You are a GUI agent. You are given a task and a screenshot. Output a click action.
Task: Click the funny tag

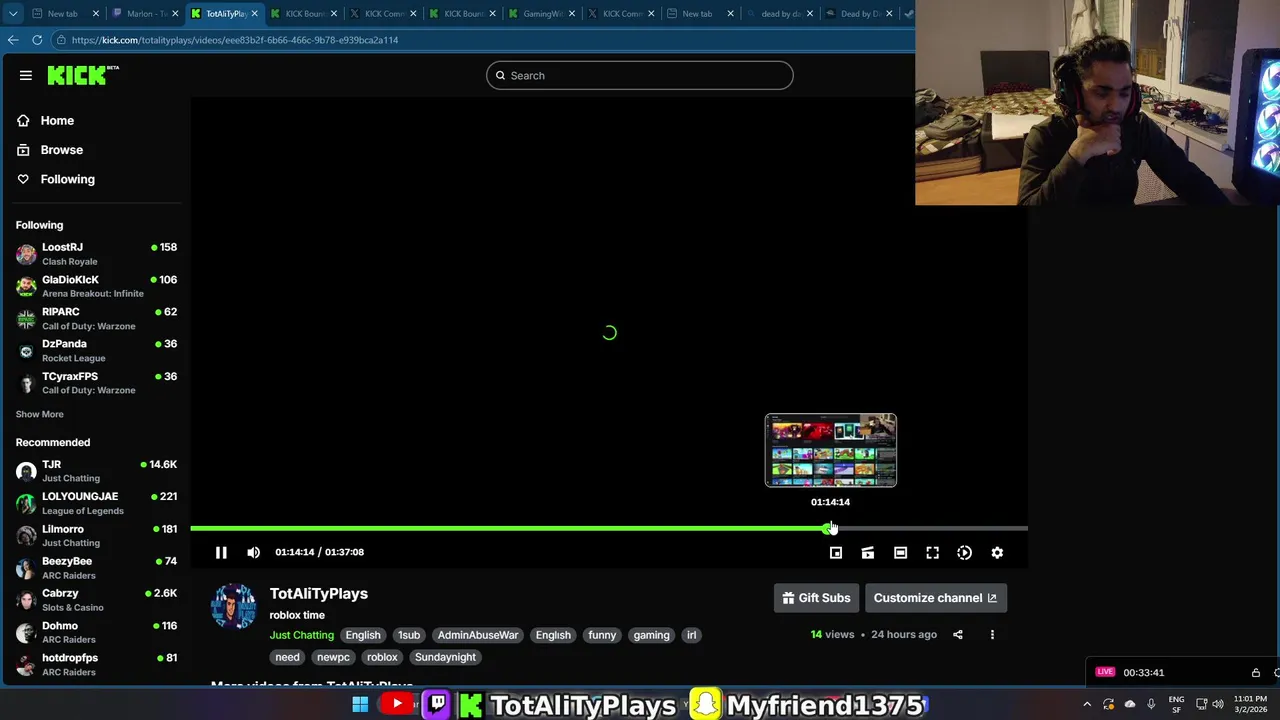tap(602, 635)
